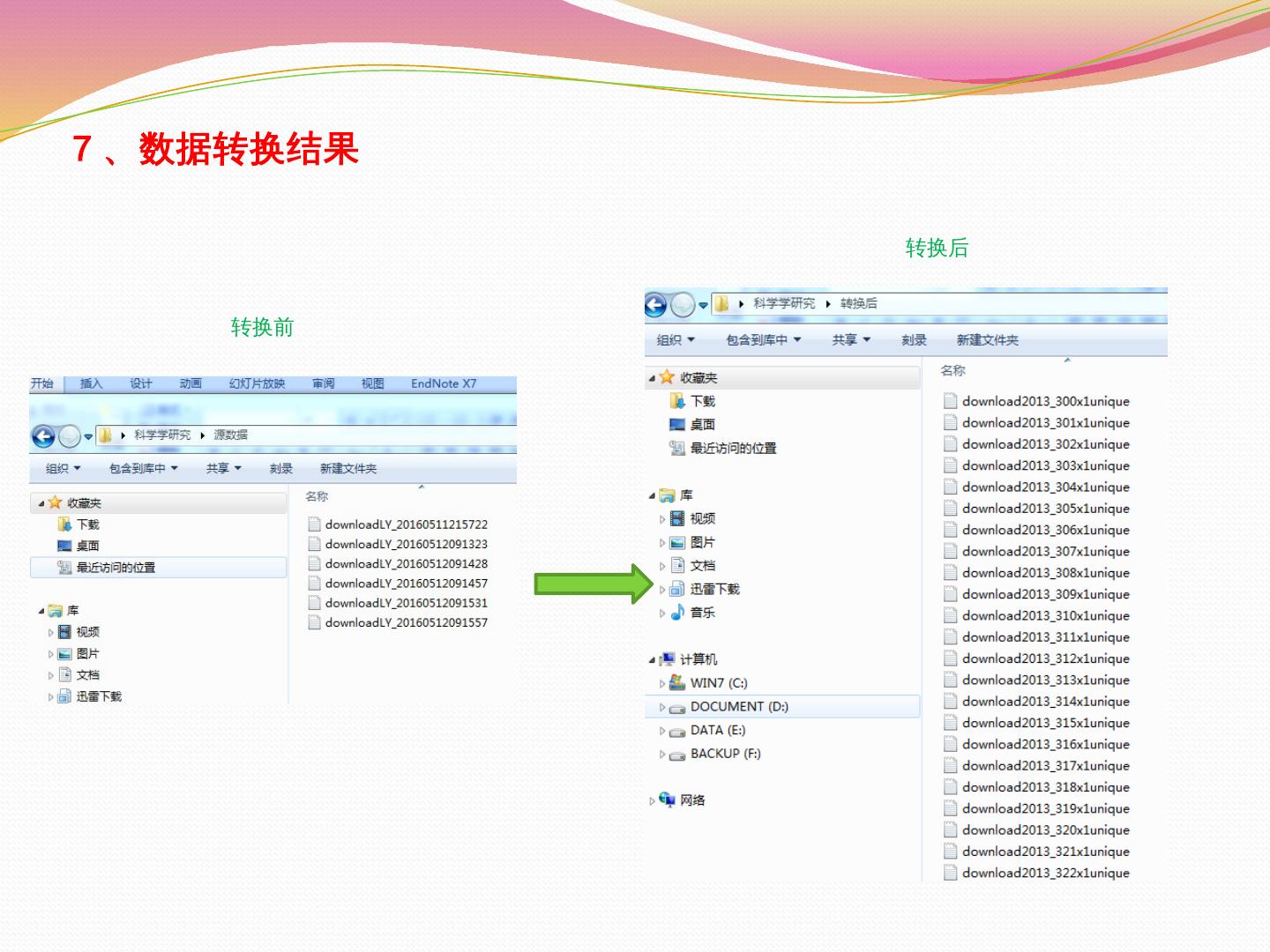Sort by the 名称 column in 源数据 window
The height and width of the screenshot is (952, 1270).
coord(317,496)
